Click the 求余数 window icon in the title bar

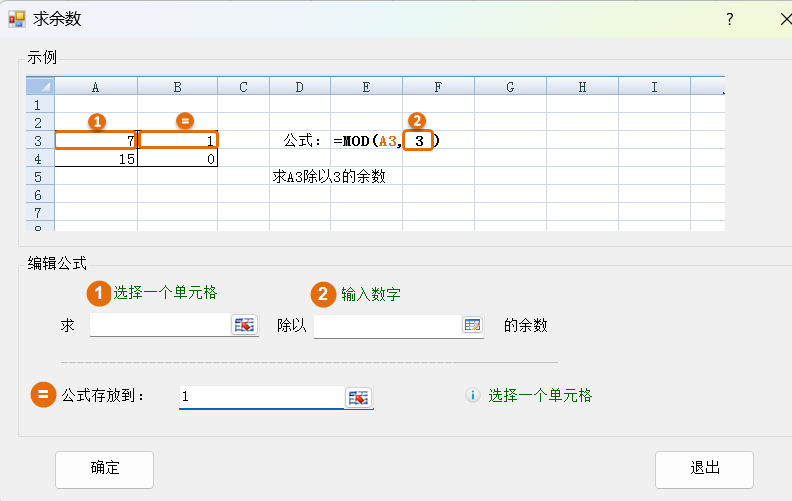(x=16, y=18)
